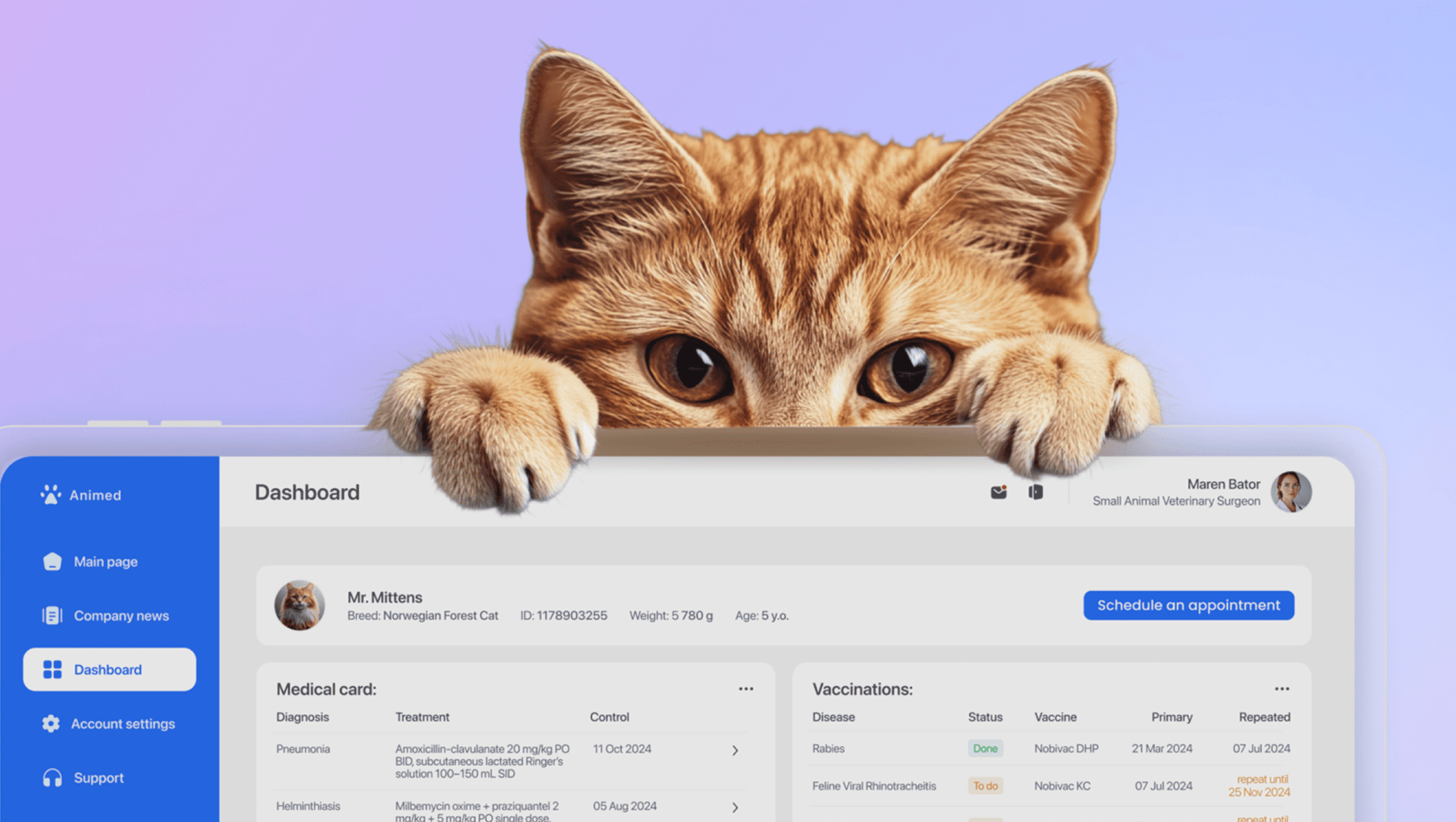Go to Company news menu item
1456x822 pixels.
pyautogui.click(x=121, y=616)
